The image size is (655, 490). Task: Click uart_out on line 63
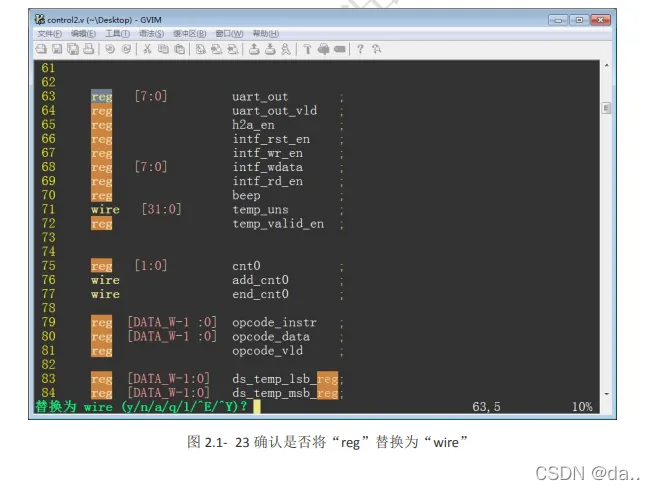(260, 96)
